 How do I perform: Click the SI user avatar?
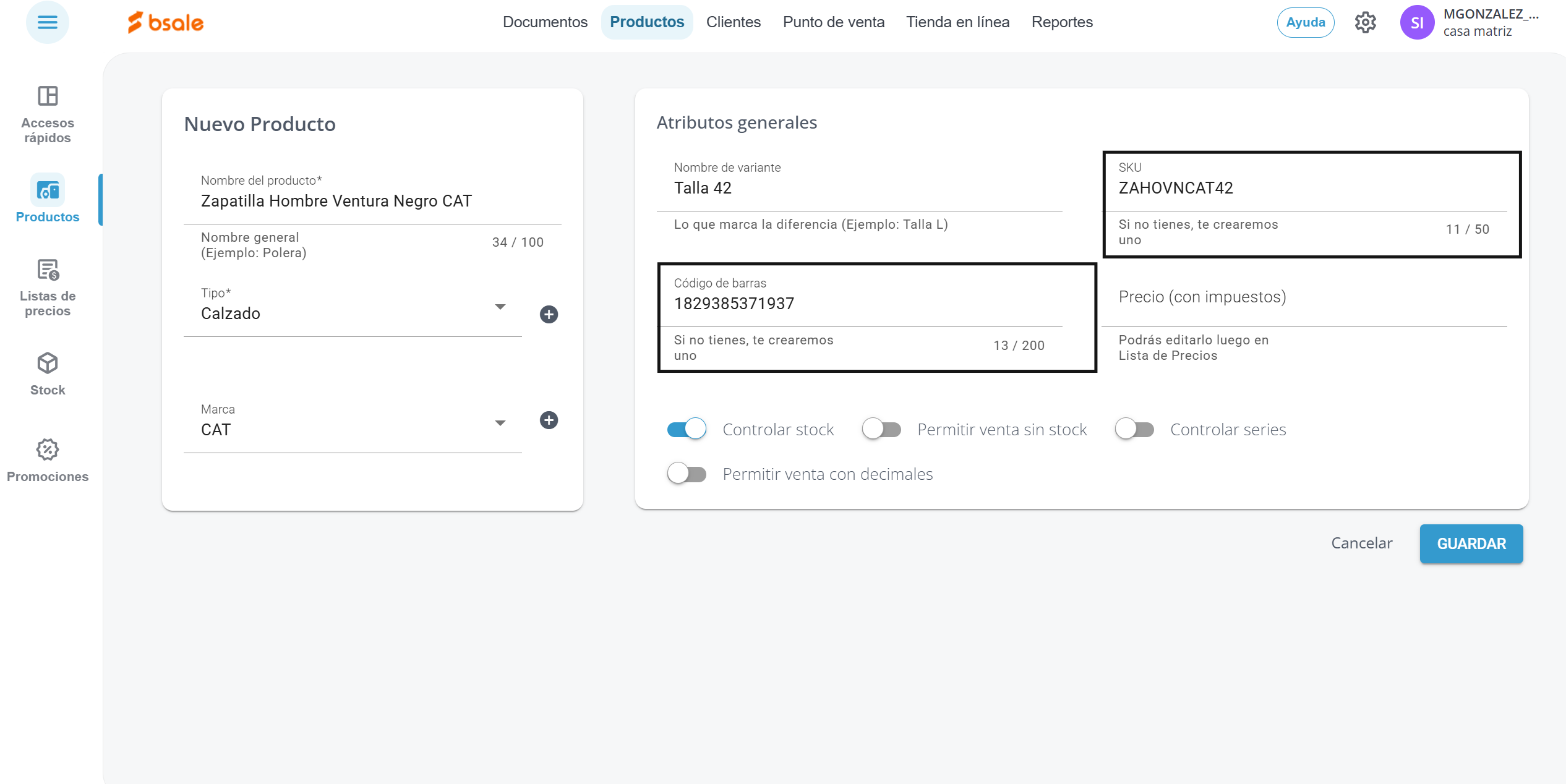[1416, 23]
